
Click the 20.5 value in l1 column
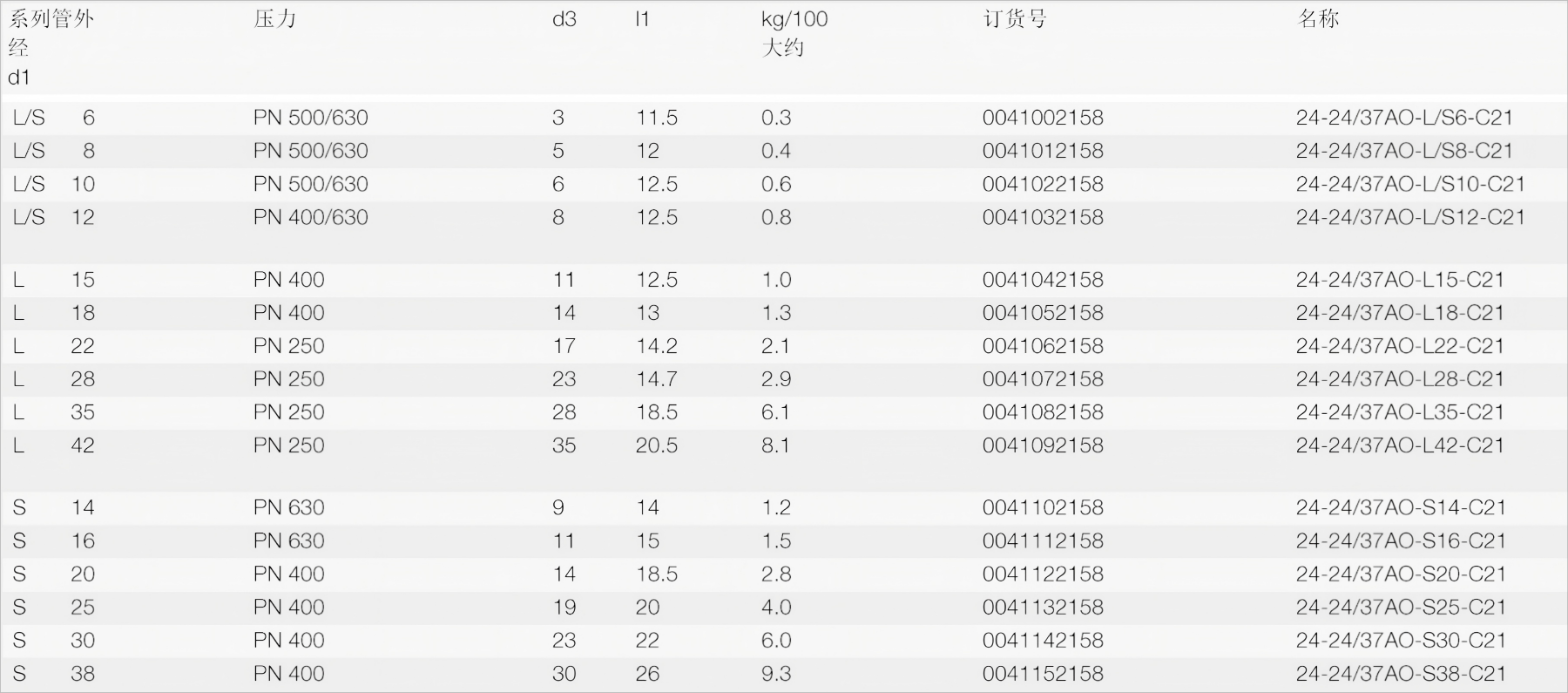(656, 445)
